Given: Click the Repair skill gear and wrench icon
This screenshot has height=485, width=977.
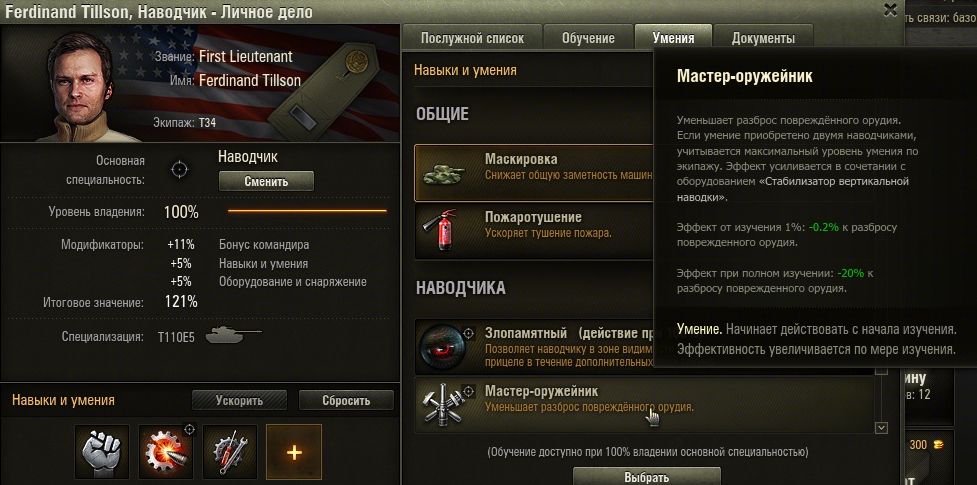Looking at the screenshot, I should [x=230, y=451].
